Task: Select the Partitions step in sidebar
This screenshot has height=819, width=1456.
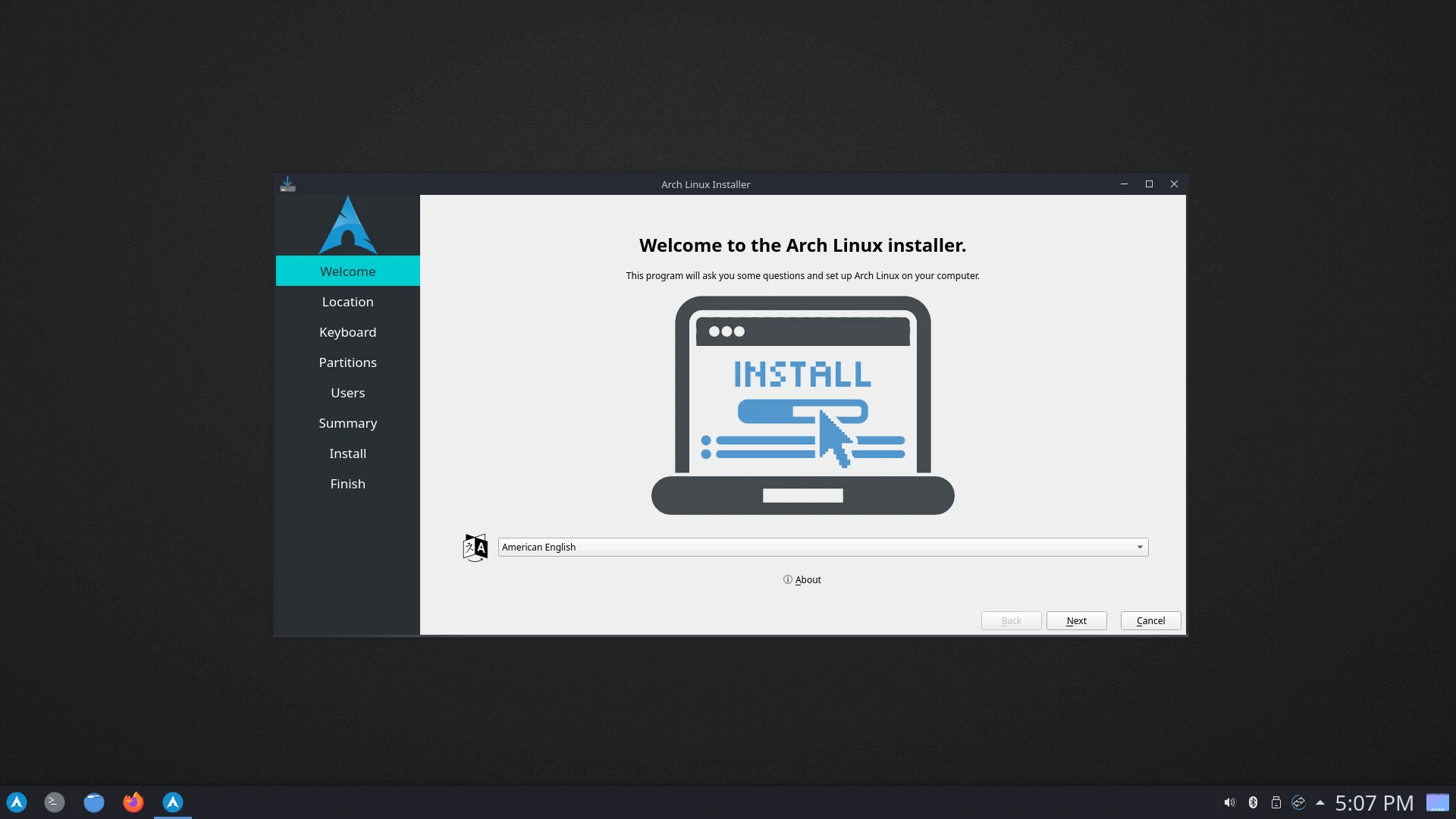Action: pyautogui.click(x=347, y=362)
